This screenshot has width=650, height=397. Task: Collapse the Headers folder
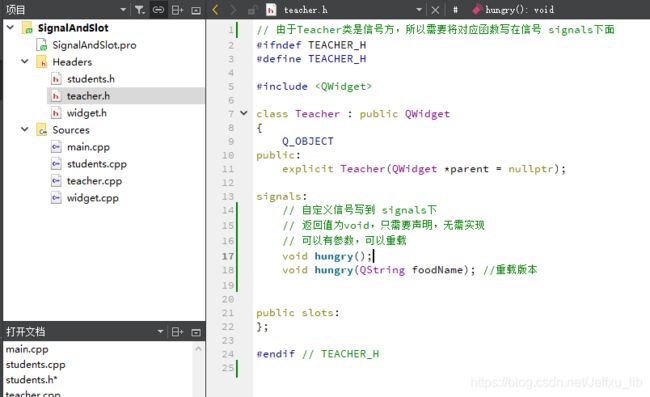point(25,61)
